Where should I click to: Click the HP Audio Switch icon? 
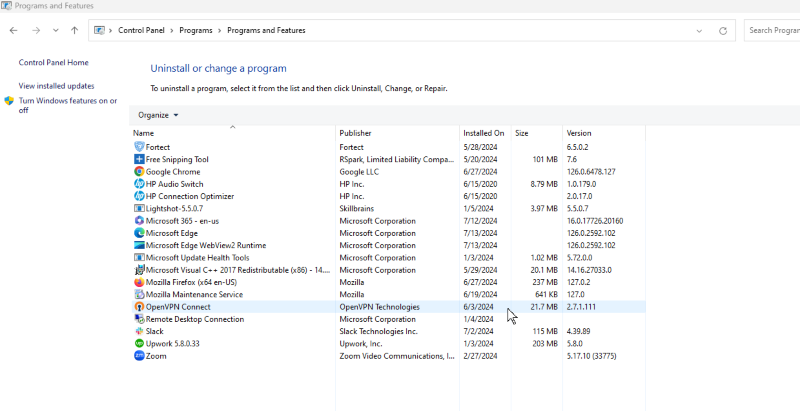point(139,184)
